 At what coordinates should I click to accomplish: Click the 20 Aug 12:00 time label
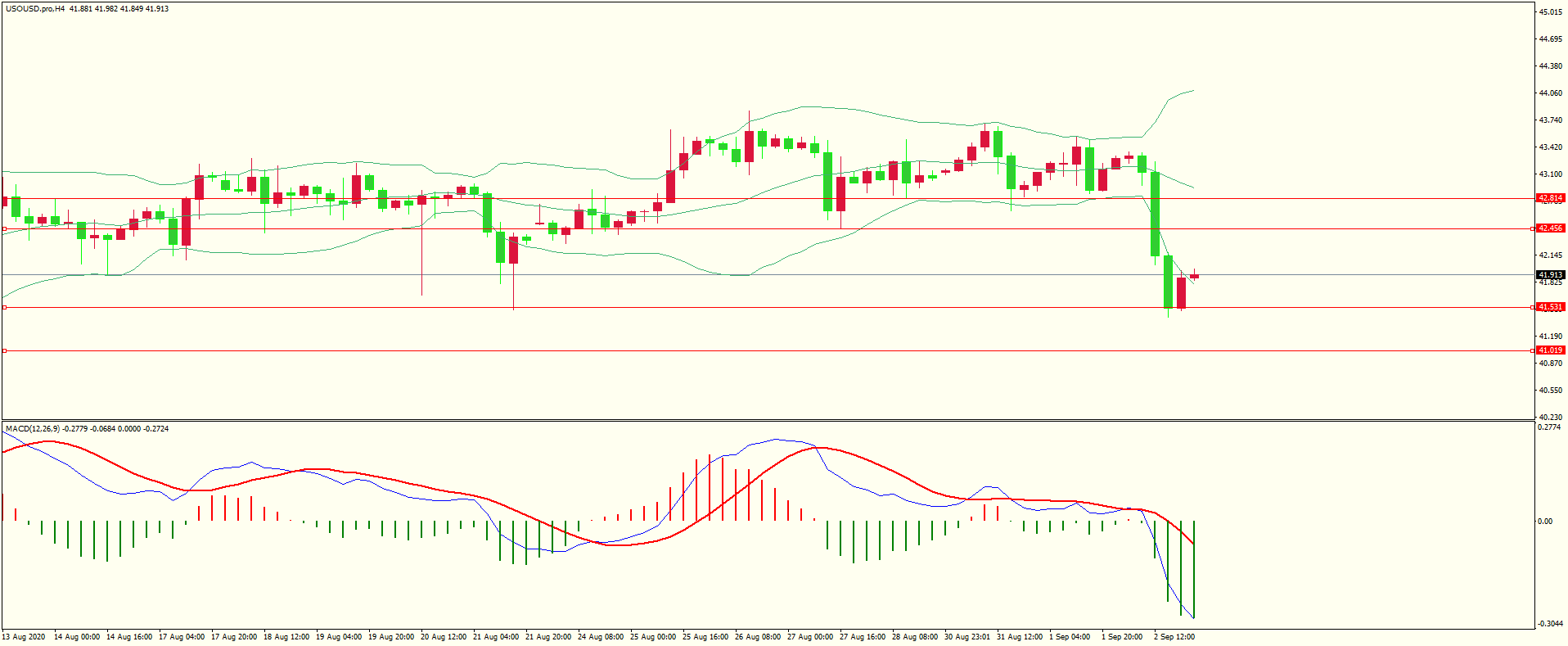[x=444, y=637]
